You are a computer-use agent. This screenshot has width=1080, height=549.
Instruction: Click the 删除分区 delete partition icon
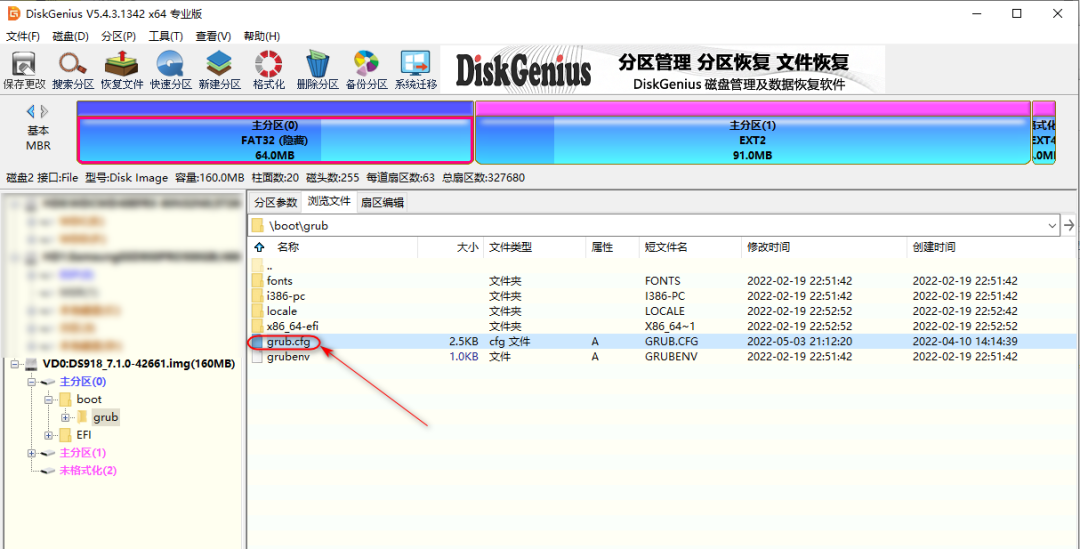point(317,70)
